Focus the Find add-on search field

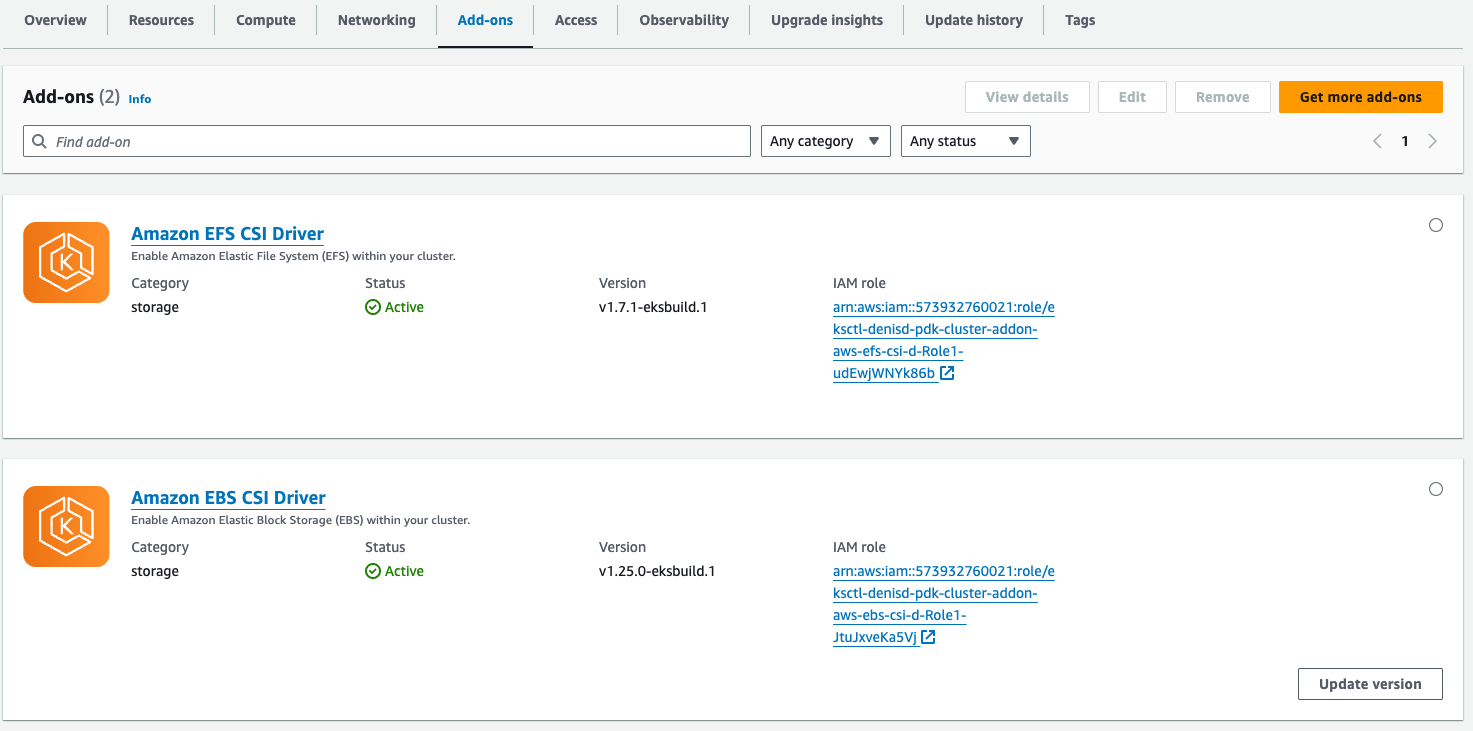tap(387, 141)
